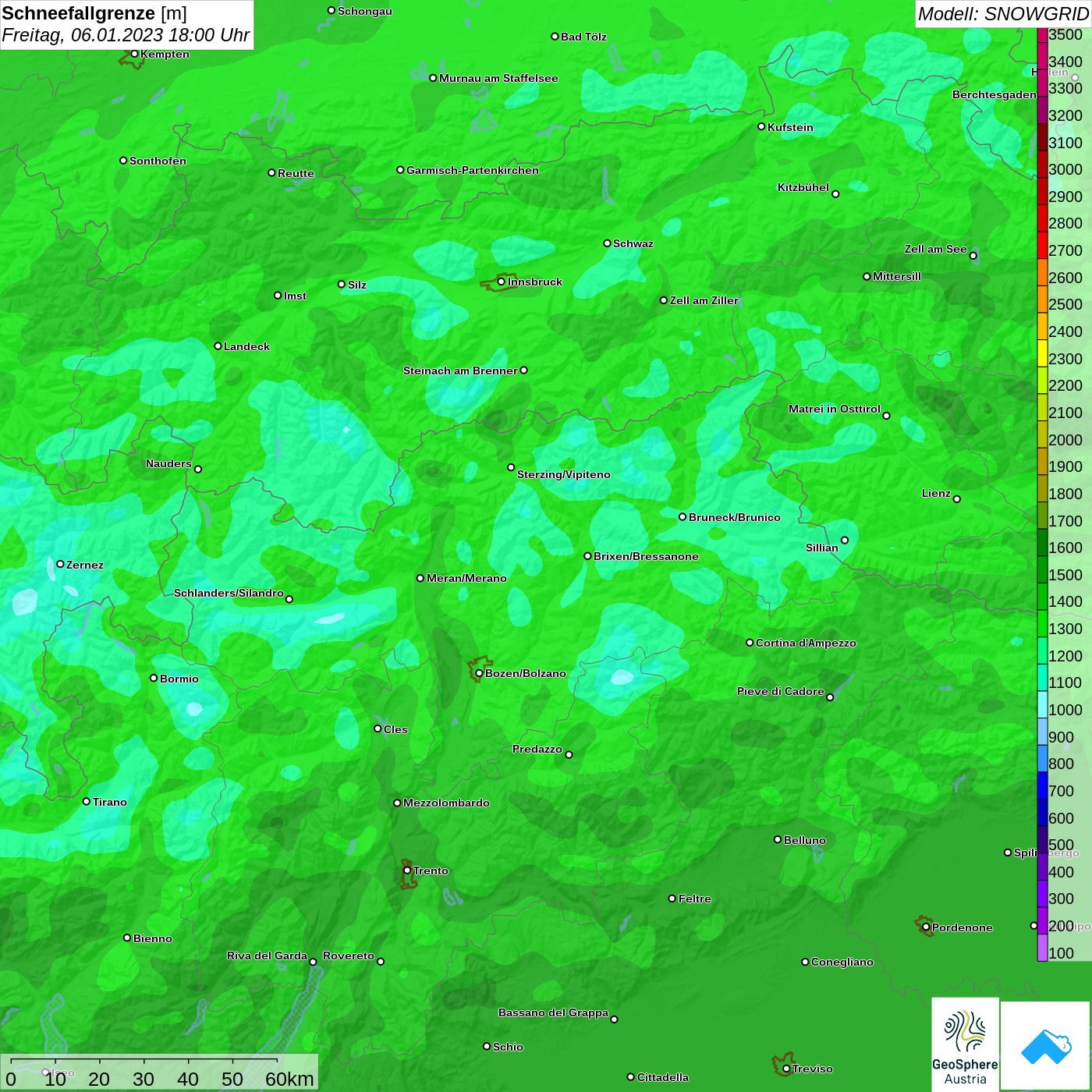Screen dimensions: 1092x1092
Task: Click the Sillian marker dot
Action: pos(844,540)
